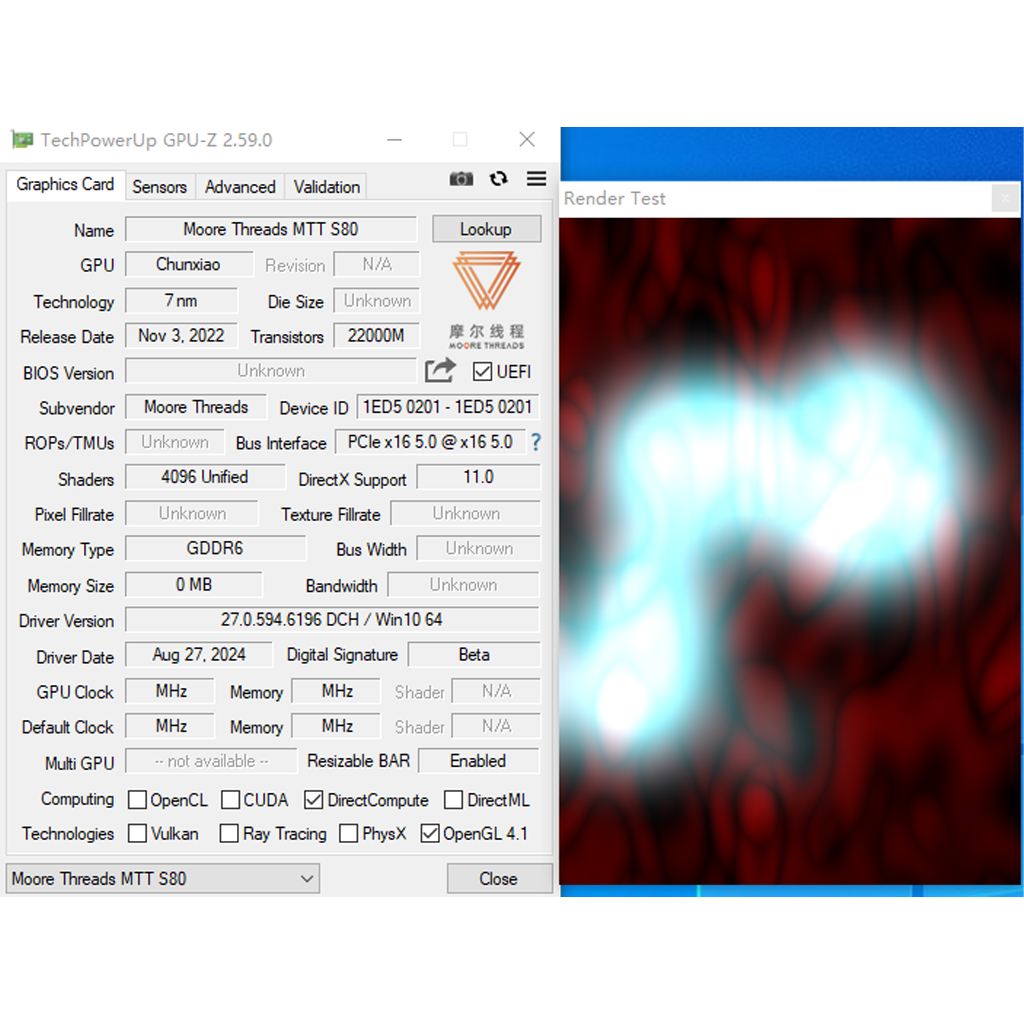Toggle the UEFI checkbox
1024x1024 pixels.
(483, 372)
